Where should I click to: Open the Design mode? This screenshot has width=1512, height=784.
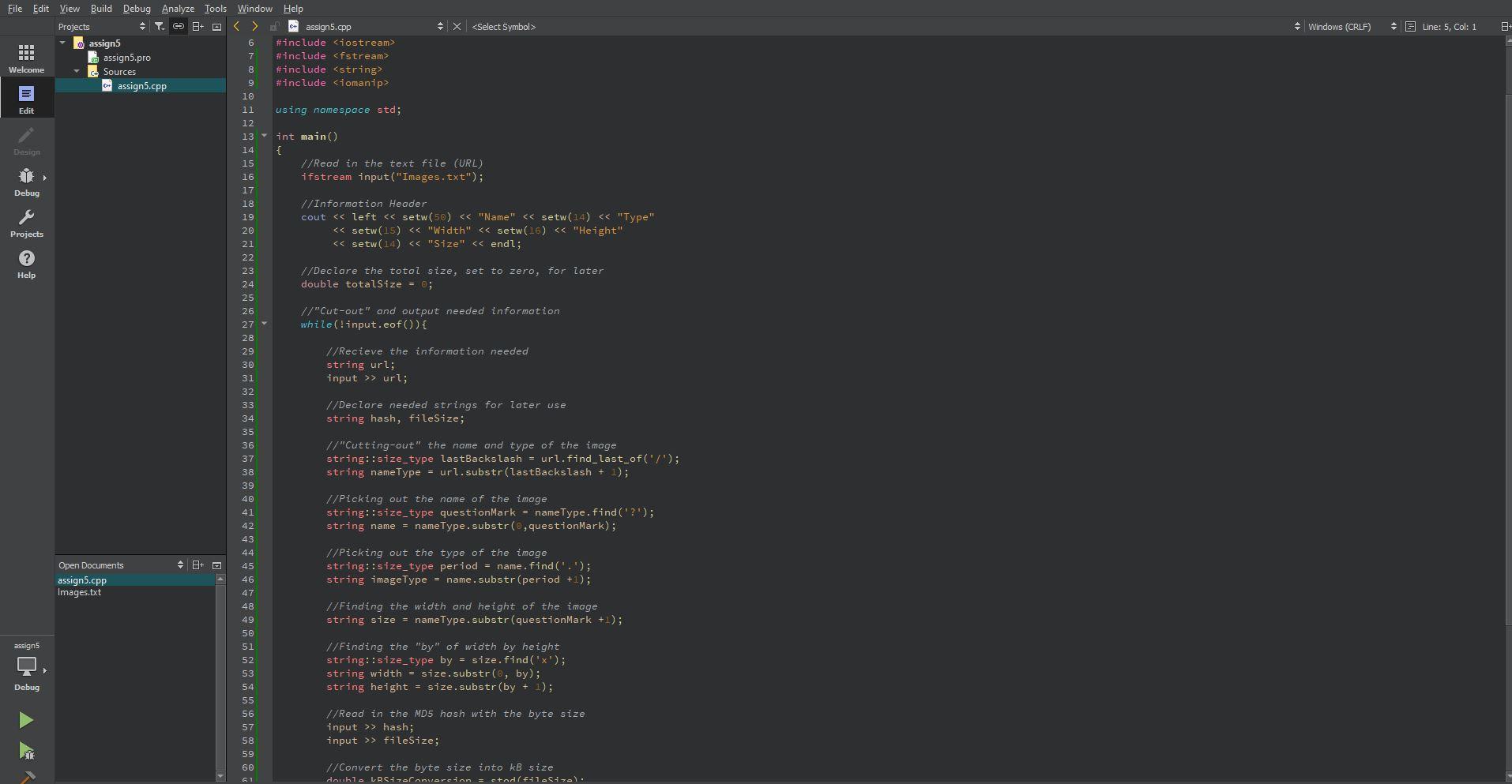click(x=26, y=140)
